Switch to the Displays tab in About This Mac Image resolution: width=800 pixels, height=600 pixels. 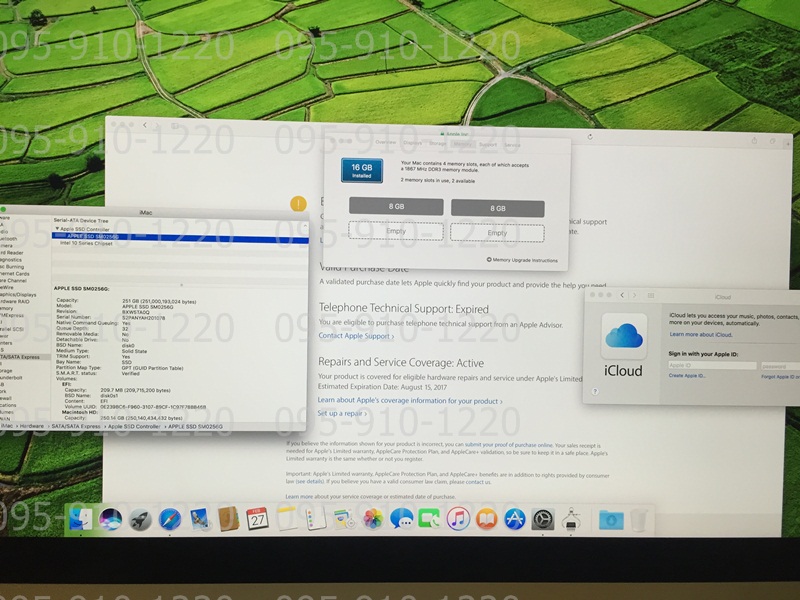(412, 143)
